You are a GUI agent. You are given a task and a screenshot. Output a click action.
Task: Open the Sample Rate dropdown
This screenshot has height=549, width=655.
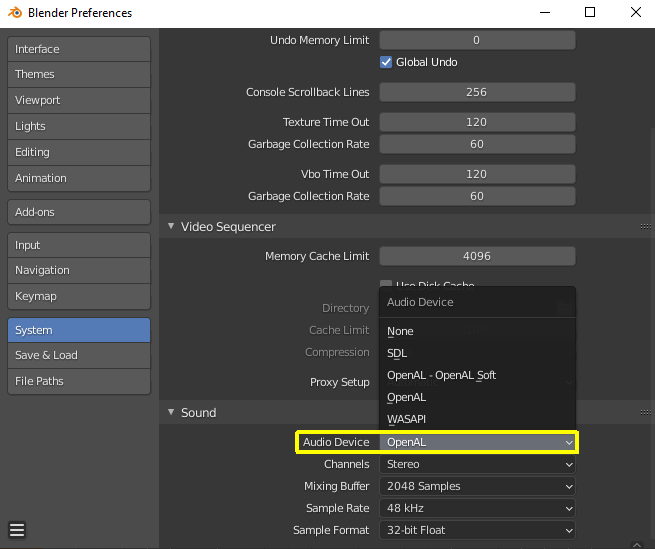pyautogui.click(x=477, y=508)
